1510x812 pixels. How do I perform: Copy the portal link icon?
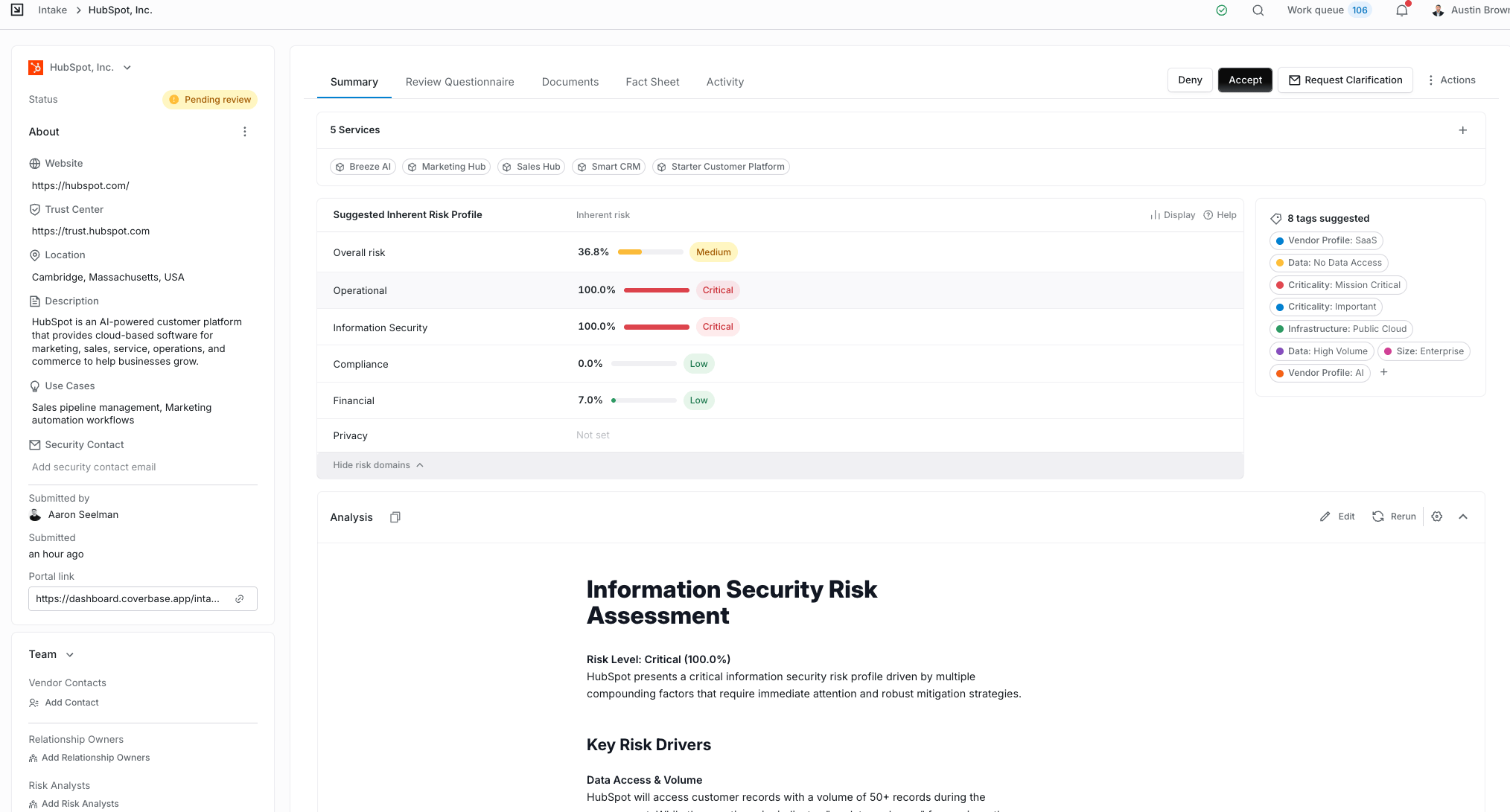click(x=240, y=599)
